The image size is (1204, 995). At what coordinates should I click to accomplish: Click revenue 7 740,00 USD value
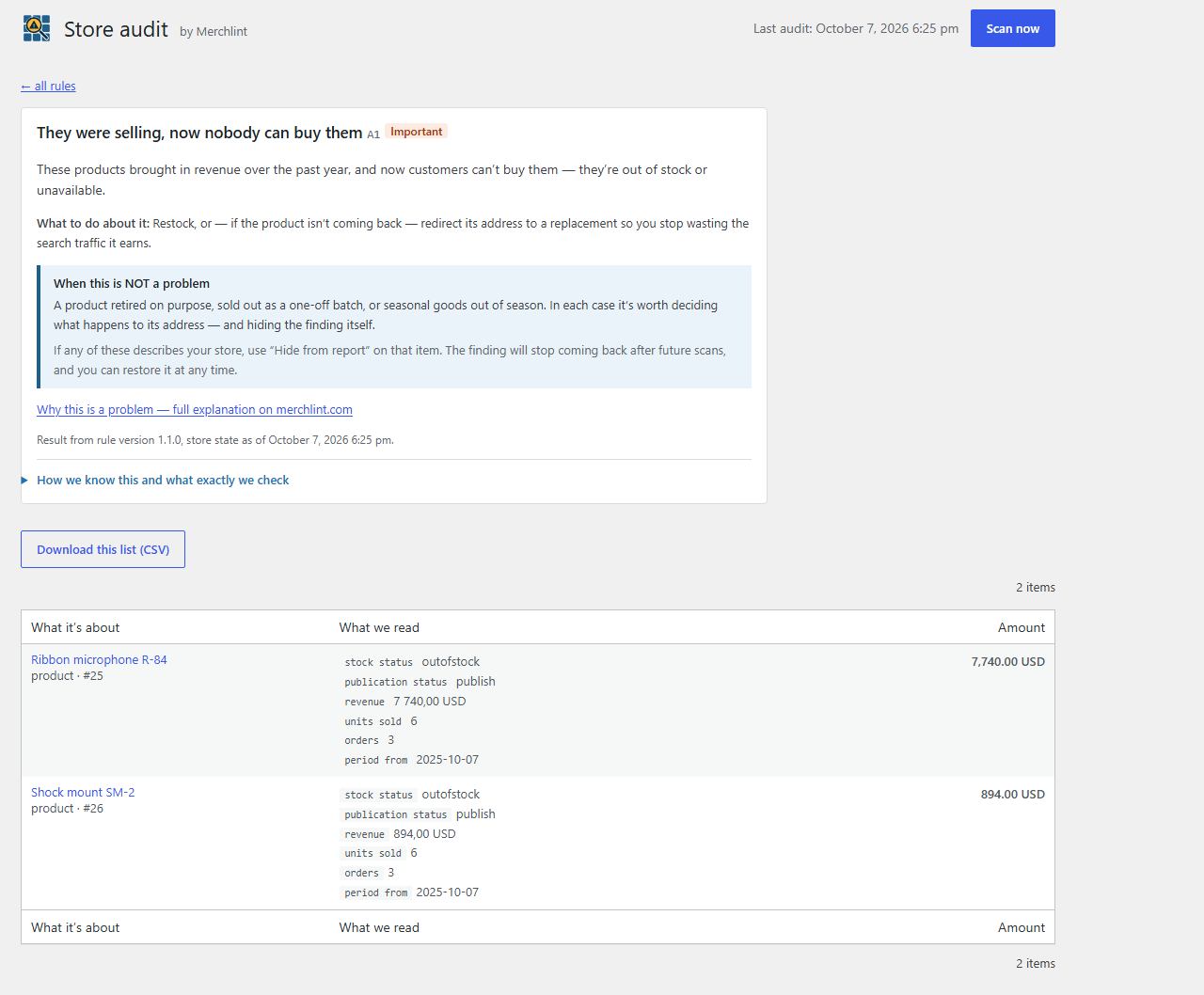pyautogui.click(x=430, y=701)
